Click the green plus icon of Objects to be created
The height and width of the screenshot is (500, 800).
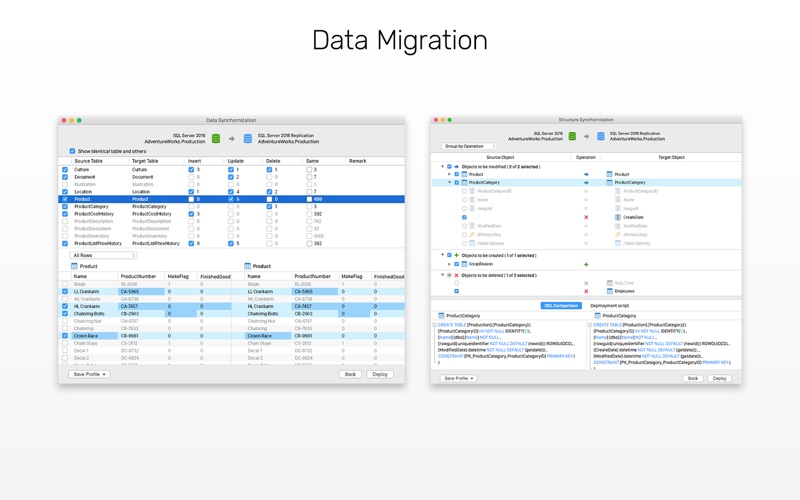[456, 256]
